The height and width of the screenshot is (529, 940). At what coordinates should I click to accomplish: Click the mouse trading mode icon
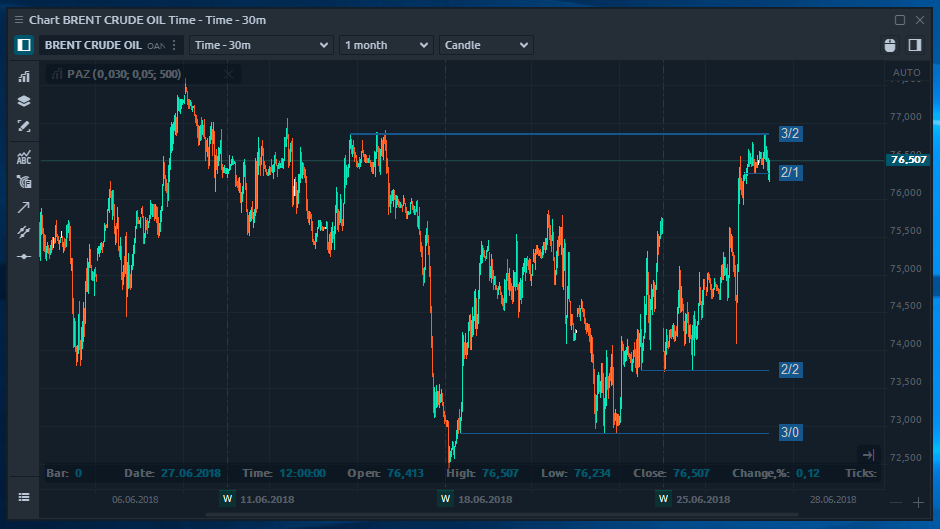click(890, 45)
